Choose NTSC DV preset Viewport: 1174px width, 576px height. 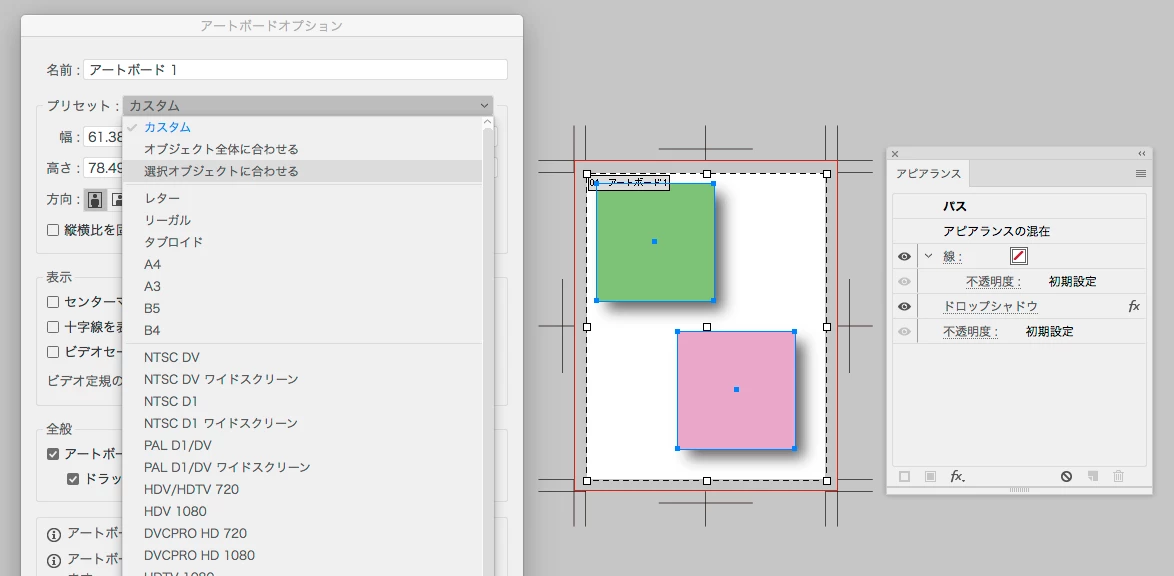click(302, 357)
